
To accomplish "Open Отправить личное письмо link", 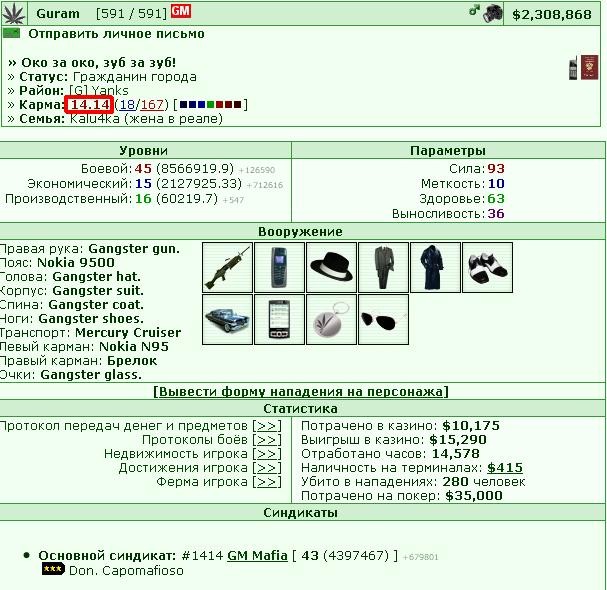I will [x=116, y=34].
